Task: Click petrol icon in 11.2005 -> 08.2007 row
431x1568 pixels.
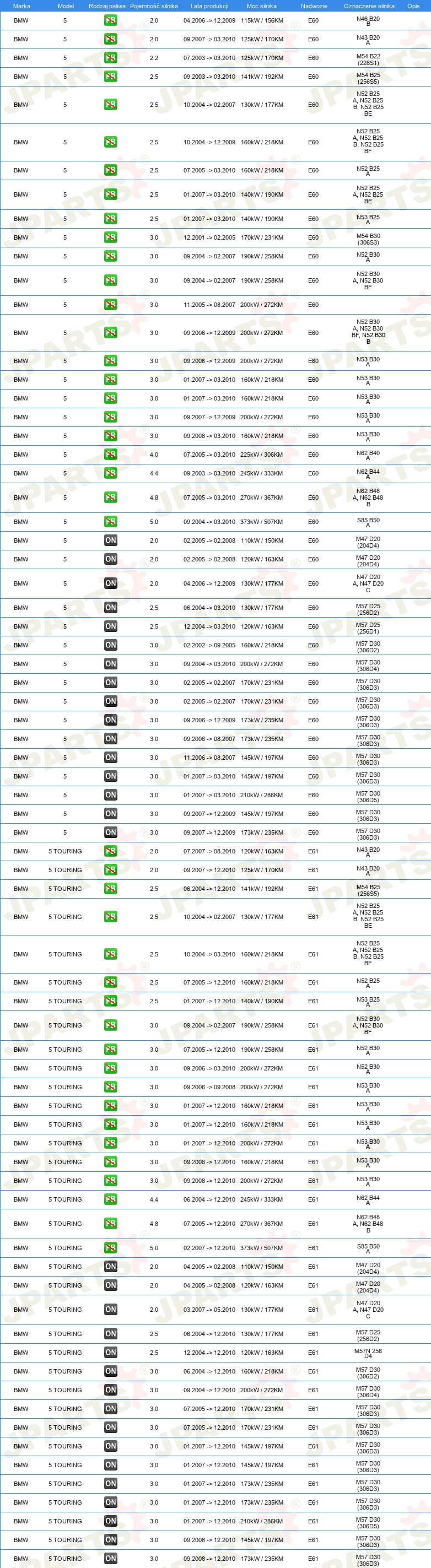Action: click(110, 304)
